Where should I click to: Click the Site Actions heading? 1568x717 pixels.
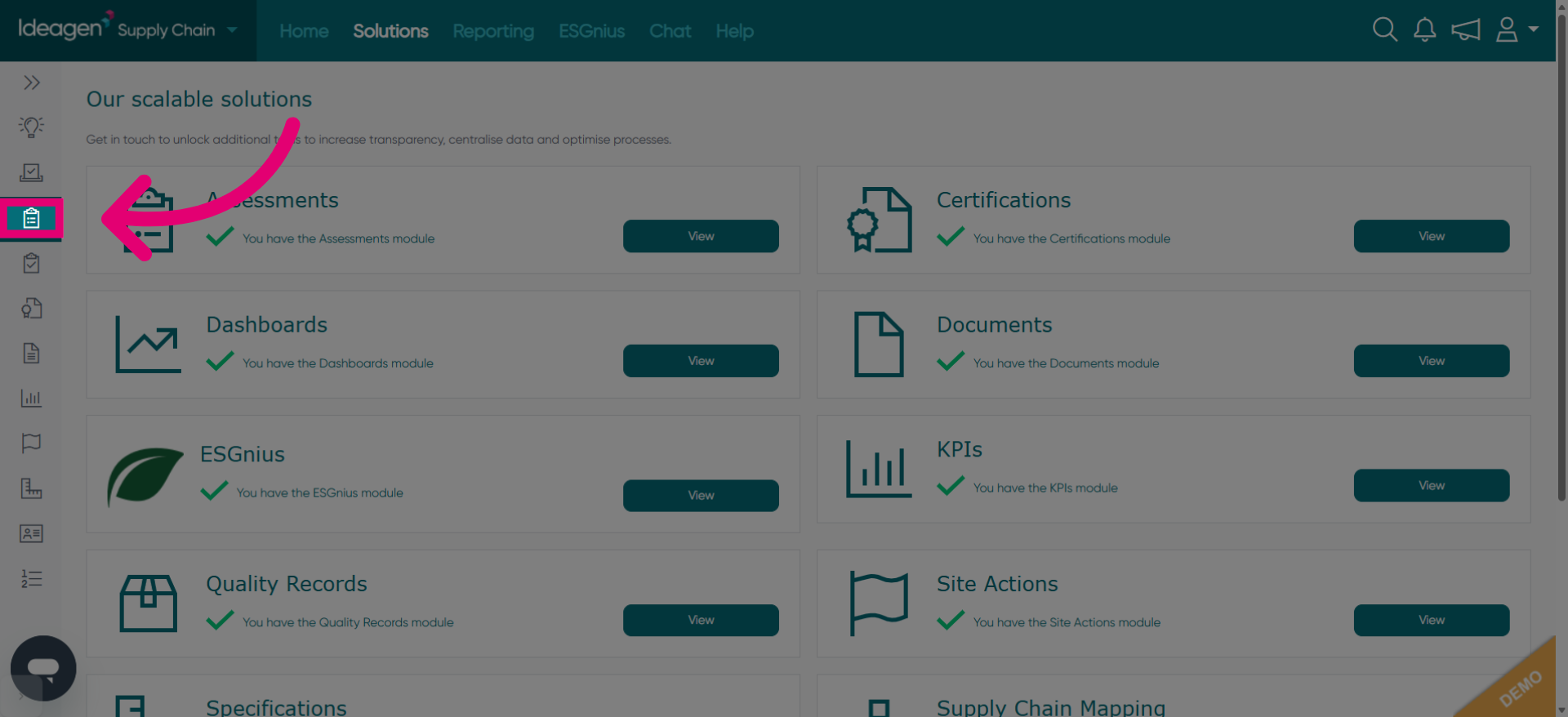997,584
